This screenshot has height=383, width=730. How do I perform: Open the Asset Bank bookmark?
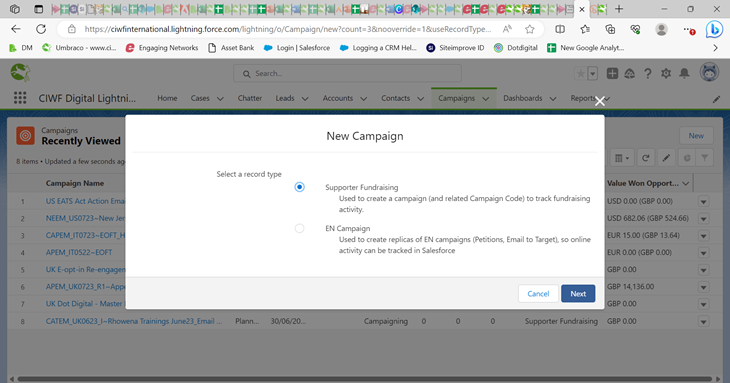coord(231,47)
